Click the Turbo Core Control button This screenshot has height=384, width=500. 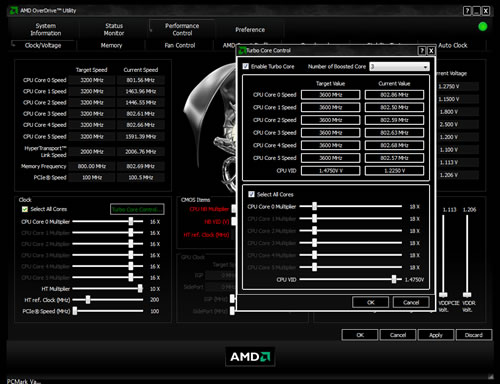[137, 209]
